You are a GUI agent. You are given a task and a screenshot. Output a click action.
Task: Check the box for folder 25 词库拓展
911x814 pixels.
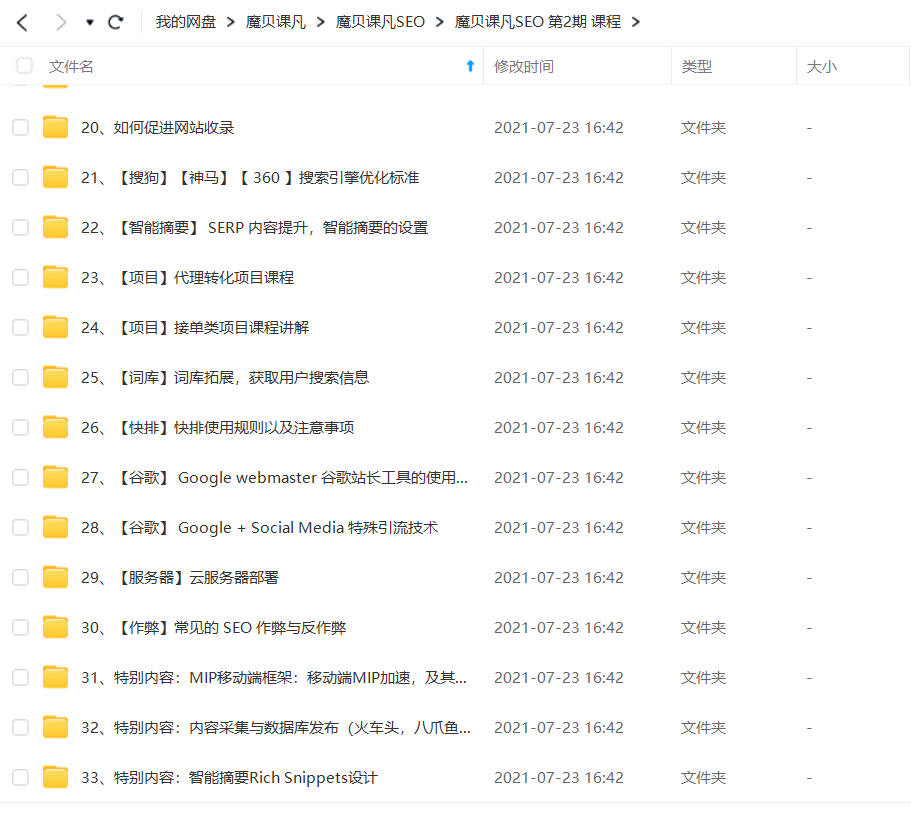[20, 377]
